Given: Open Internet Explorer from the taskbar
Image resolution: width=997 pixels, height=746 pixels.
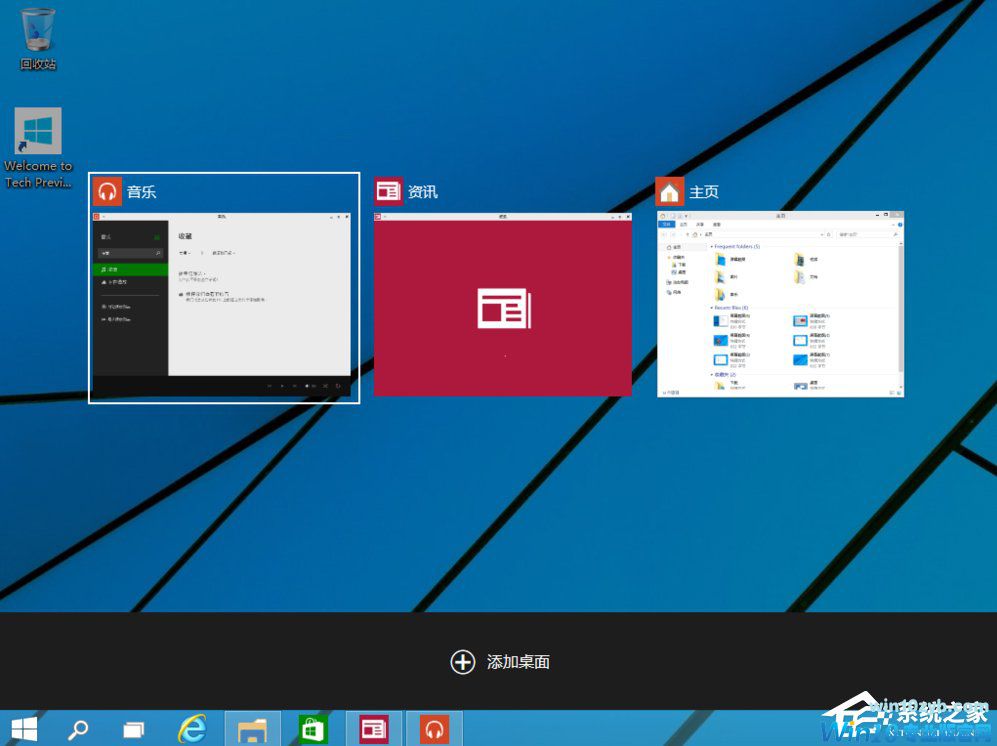Looking at the screenshot, I should click(x=192, y=729).
